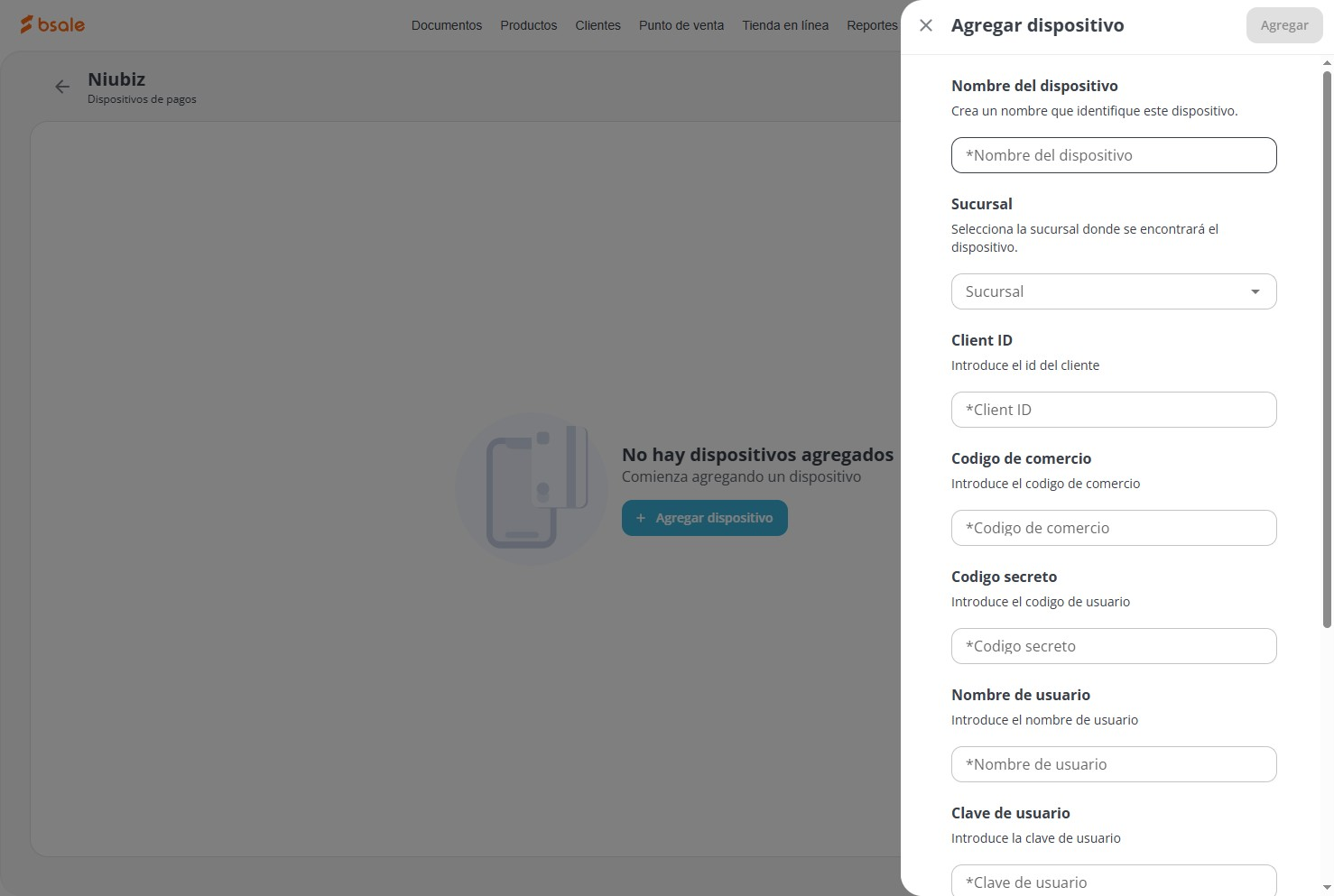Viewport: 1334px width, 896px height.
Task: Open the Clientes menu
Action: 598,25
